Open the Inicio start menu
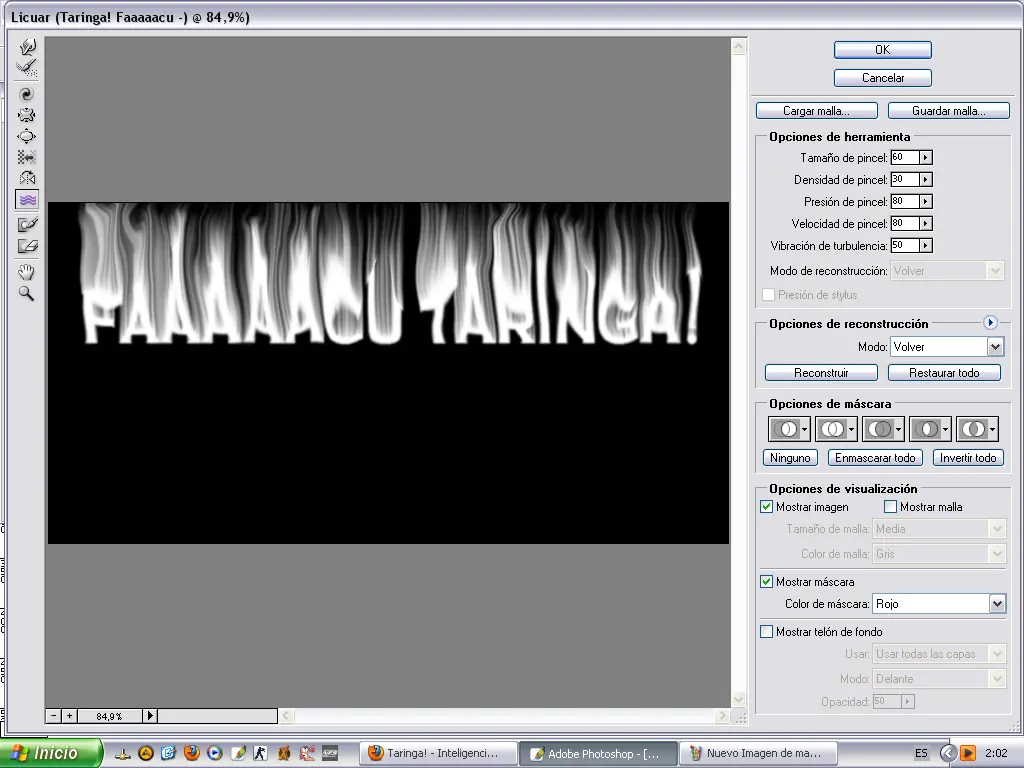The image size is (1024, 768). tap(51, 753)
